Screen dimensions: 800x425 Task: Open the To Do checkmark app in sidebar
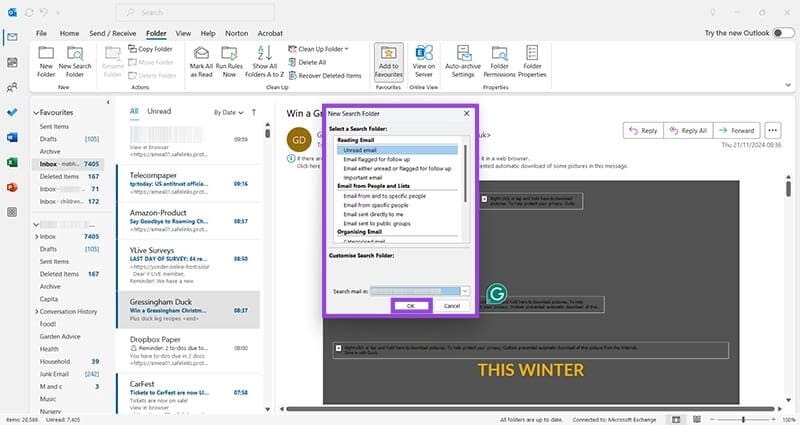point(12,113)
